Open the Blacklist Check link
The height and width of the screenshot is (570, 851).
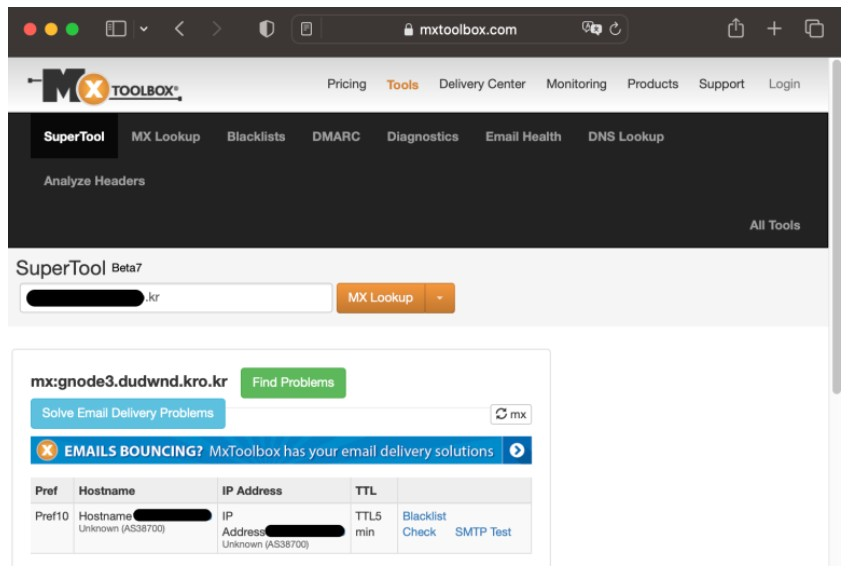pos(424,524)
